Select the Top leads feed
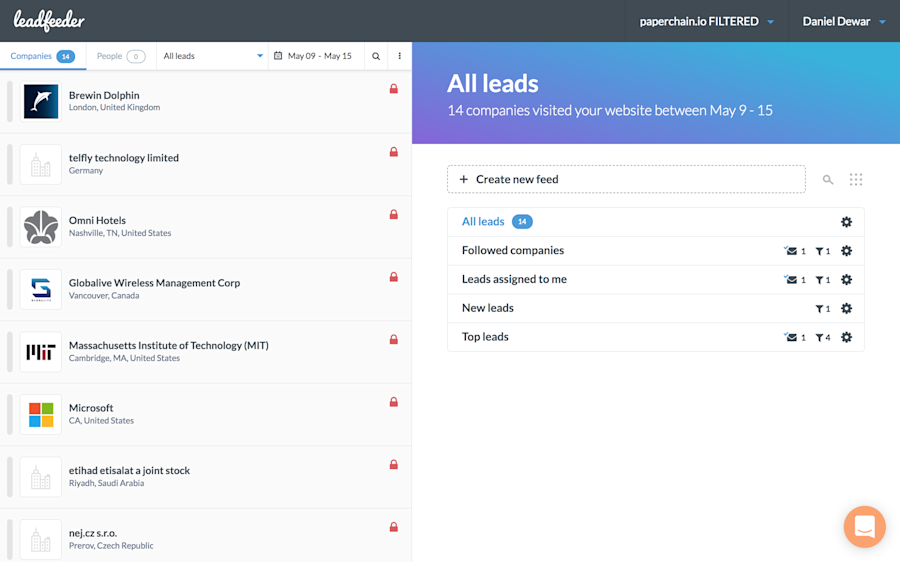Viewport: 900px width, 562px height. coord(485,336)
